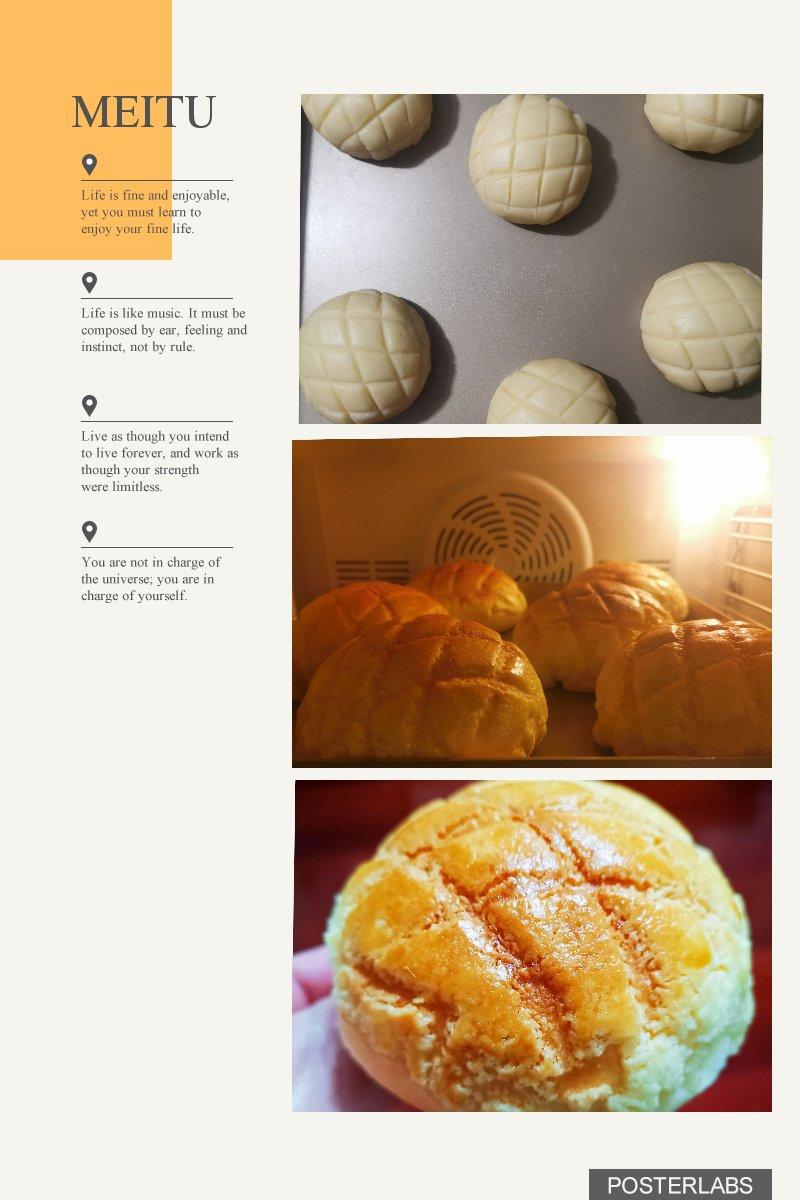Click the 'You are not in charge' paragraph
Image resolution: width=800 pixels, height=1200 pixels.
click(x=151, y=579)
